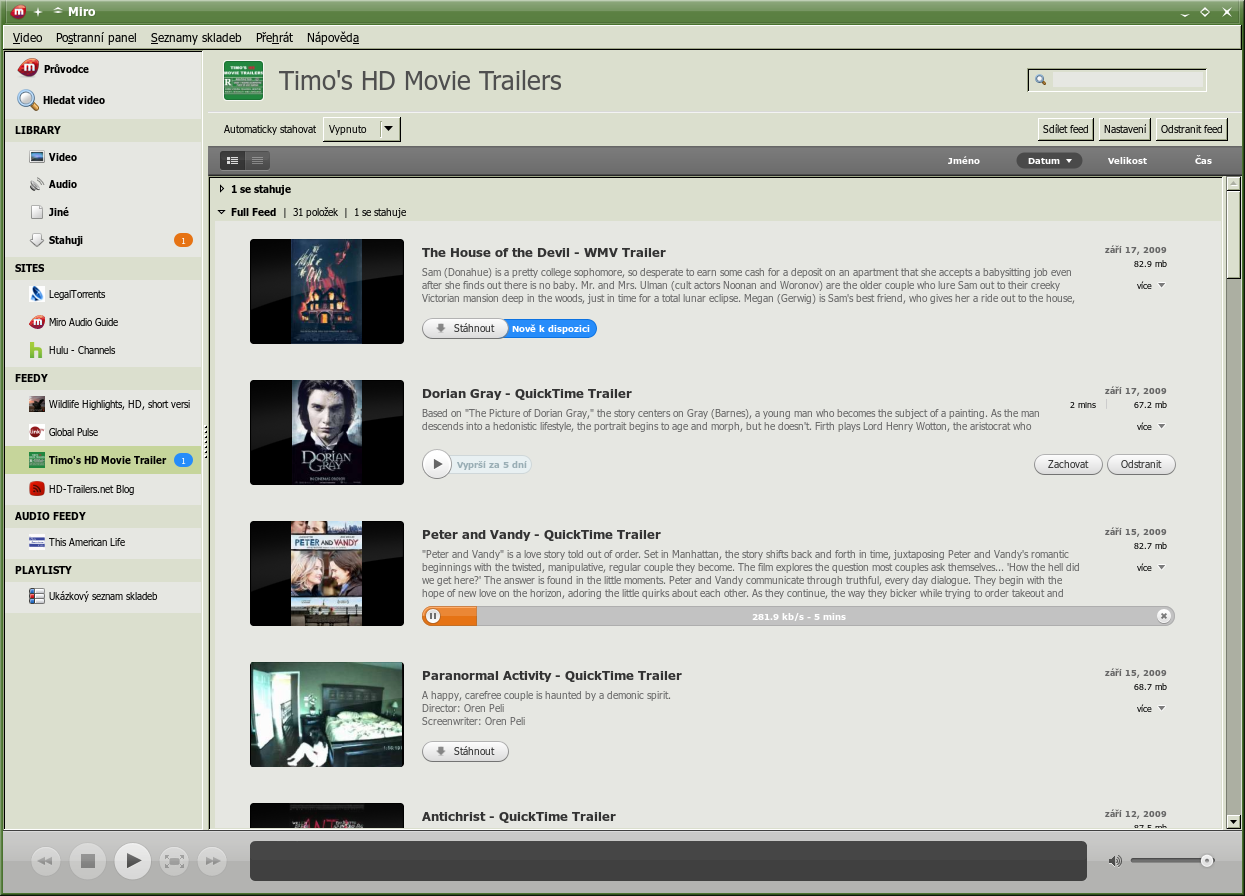Screen dimensions: 1245x896
Task: Open the Ukázkový seznam skladeb playlist
Action: 102,596
